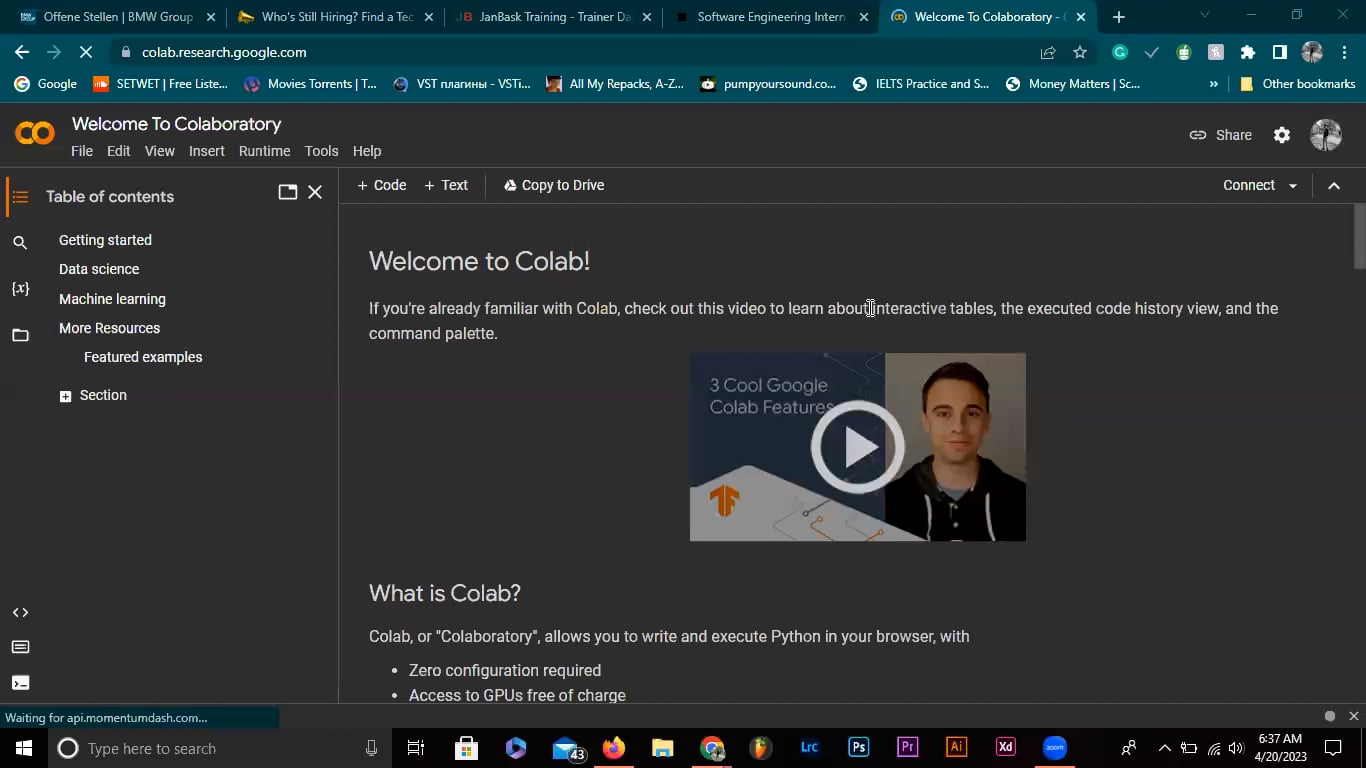Close the Table of contents panel
The width and height of the screenshot is (1366, 768).
(x=315, y=192)
